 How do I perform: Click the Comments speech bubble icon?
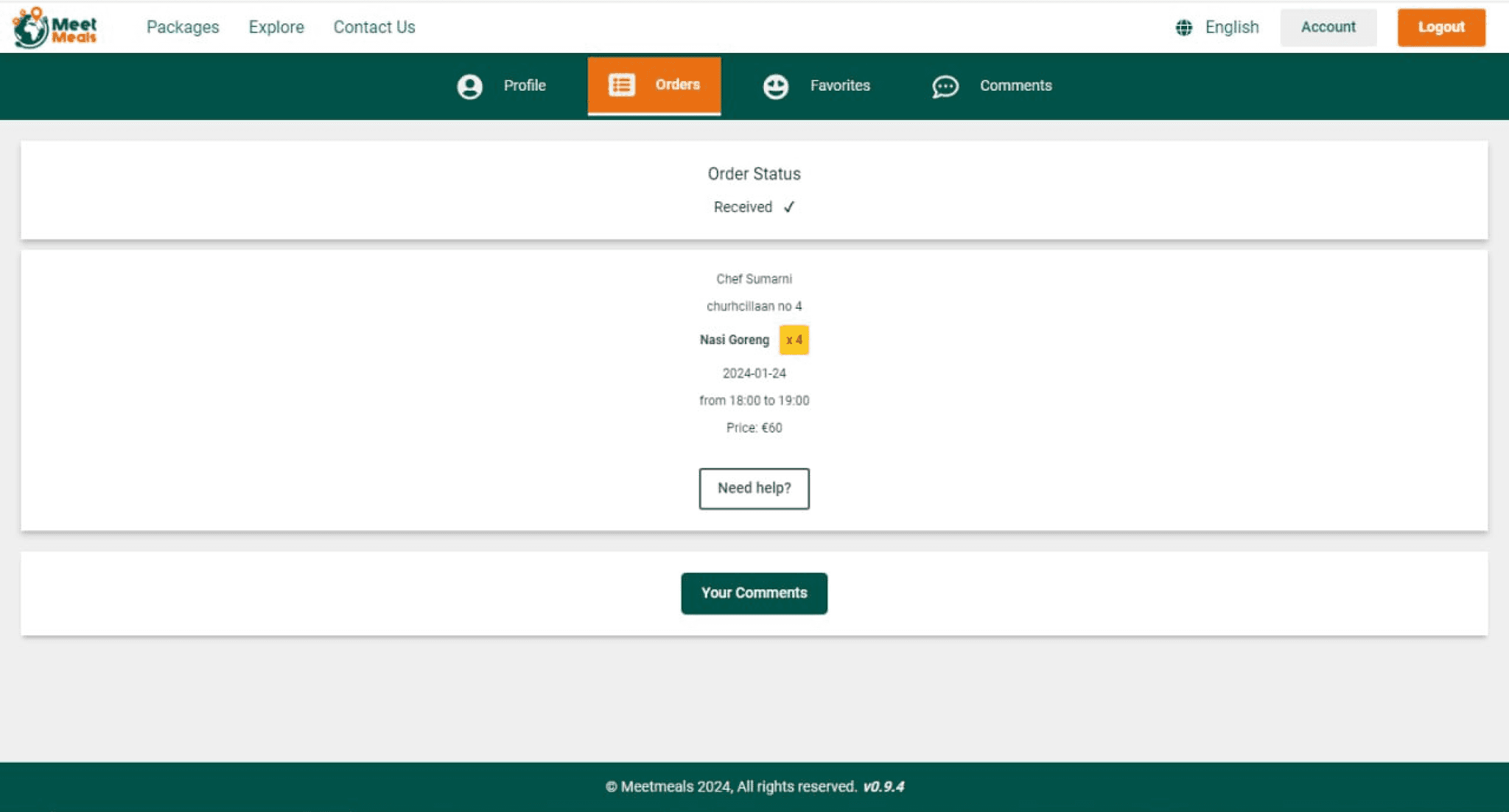coord(945,86)
